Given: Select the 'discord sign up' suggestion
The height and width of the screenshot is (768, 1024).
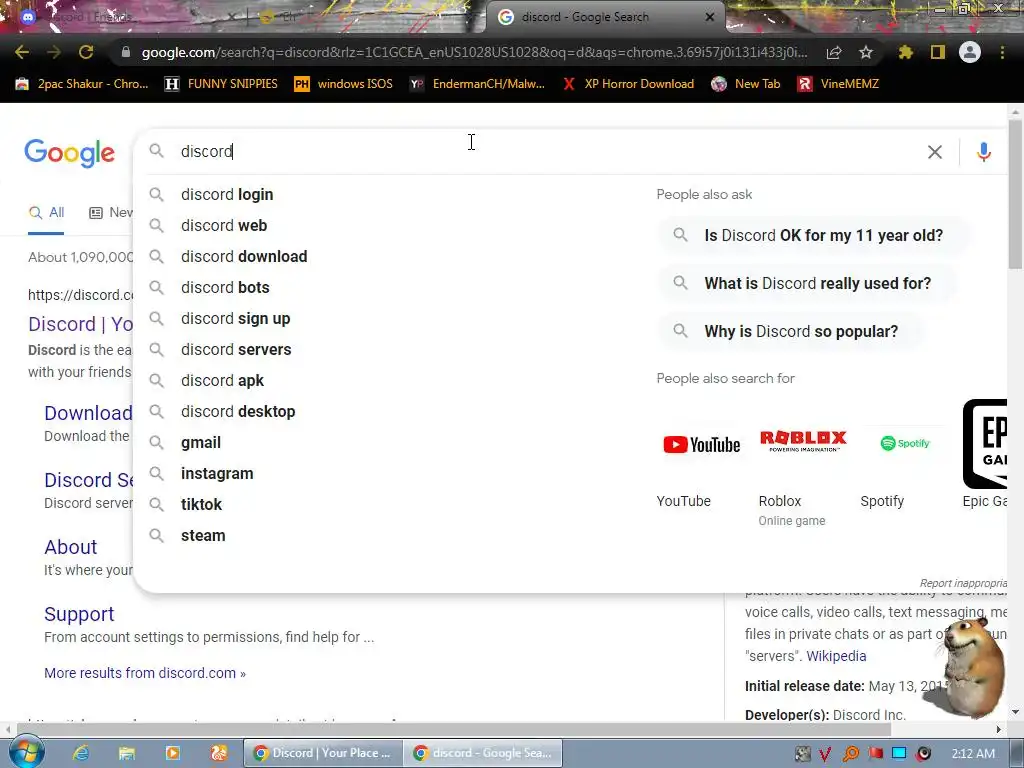Looking at the screenshot, I should click(235, 319).
